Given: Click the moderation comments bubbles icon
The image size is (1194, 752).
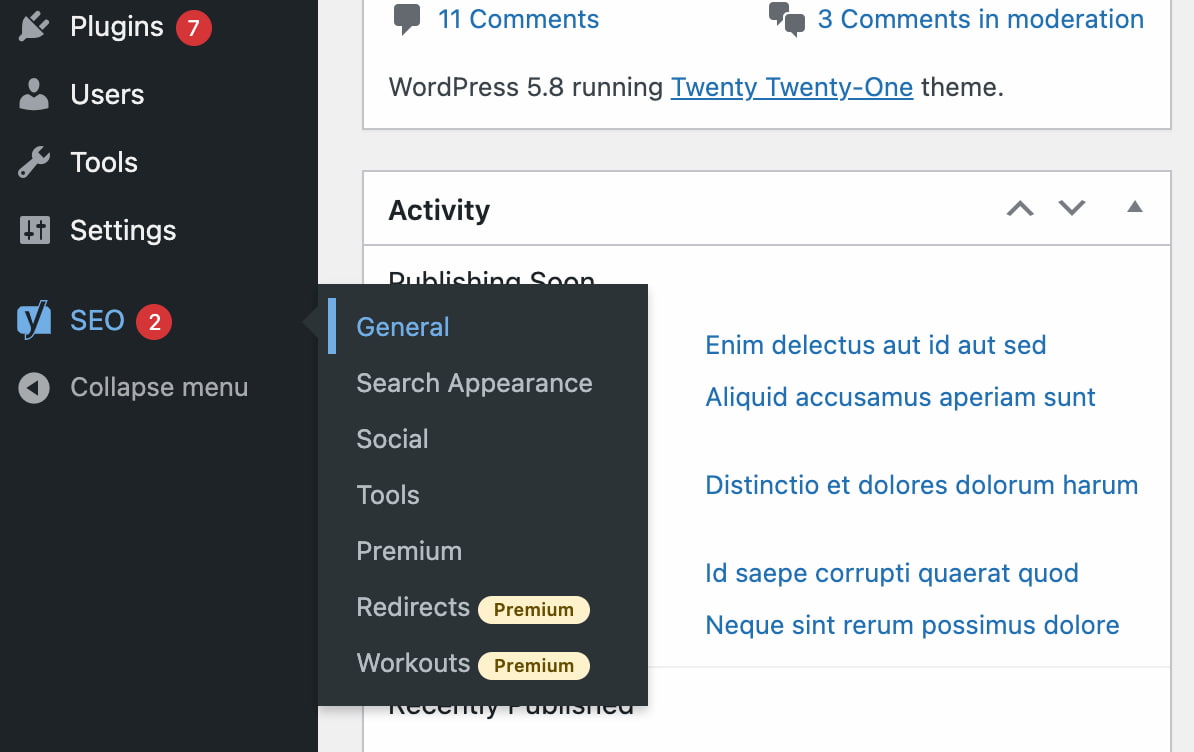Looking at the screenshot, I should click(787, 19).
